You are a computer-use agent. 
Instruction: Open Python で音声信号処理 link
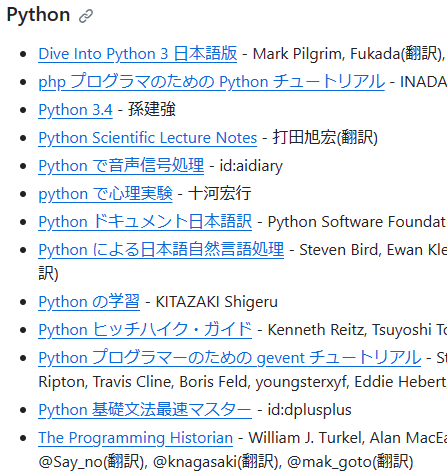pos(121,166)
